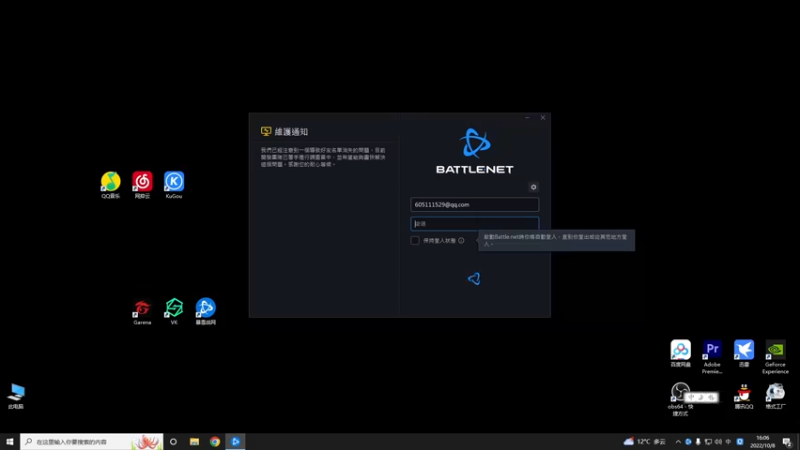Click the email field showing 605111529@qq.com
The width and height of the screenshot is (800, 450).
tap(474, 205)
